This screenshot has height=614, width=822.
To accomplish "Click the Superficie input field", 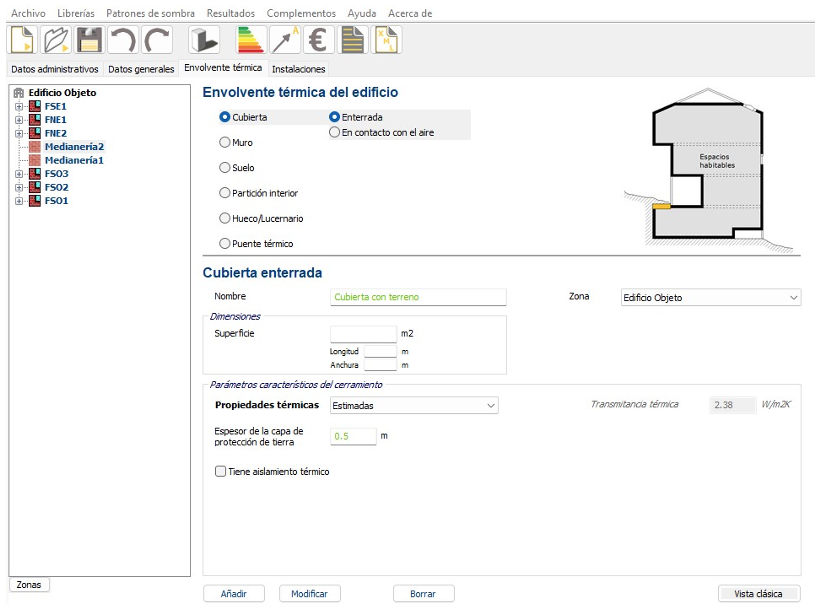I will pyautogui.click(x=363, y=334).
